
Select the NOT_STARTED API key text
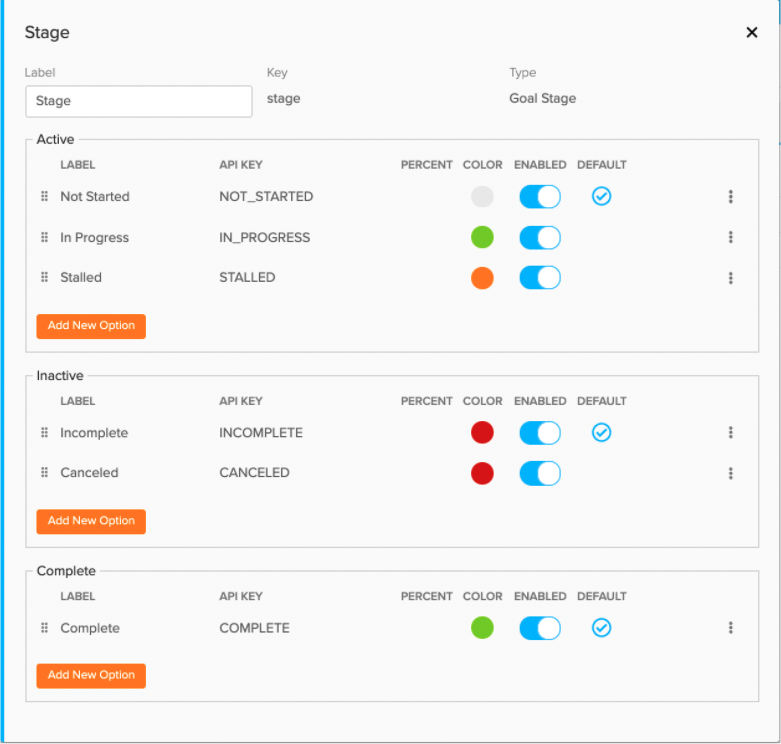click(x=266, y=196)
